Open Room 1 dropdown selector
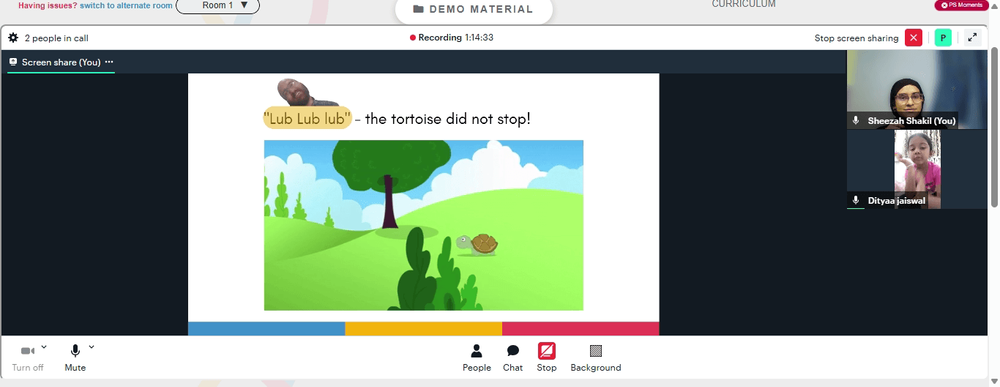This screenshot has width=1000, height=387. pos(217,5)
